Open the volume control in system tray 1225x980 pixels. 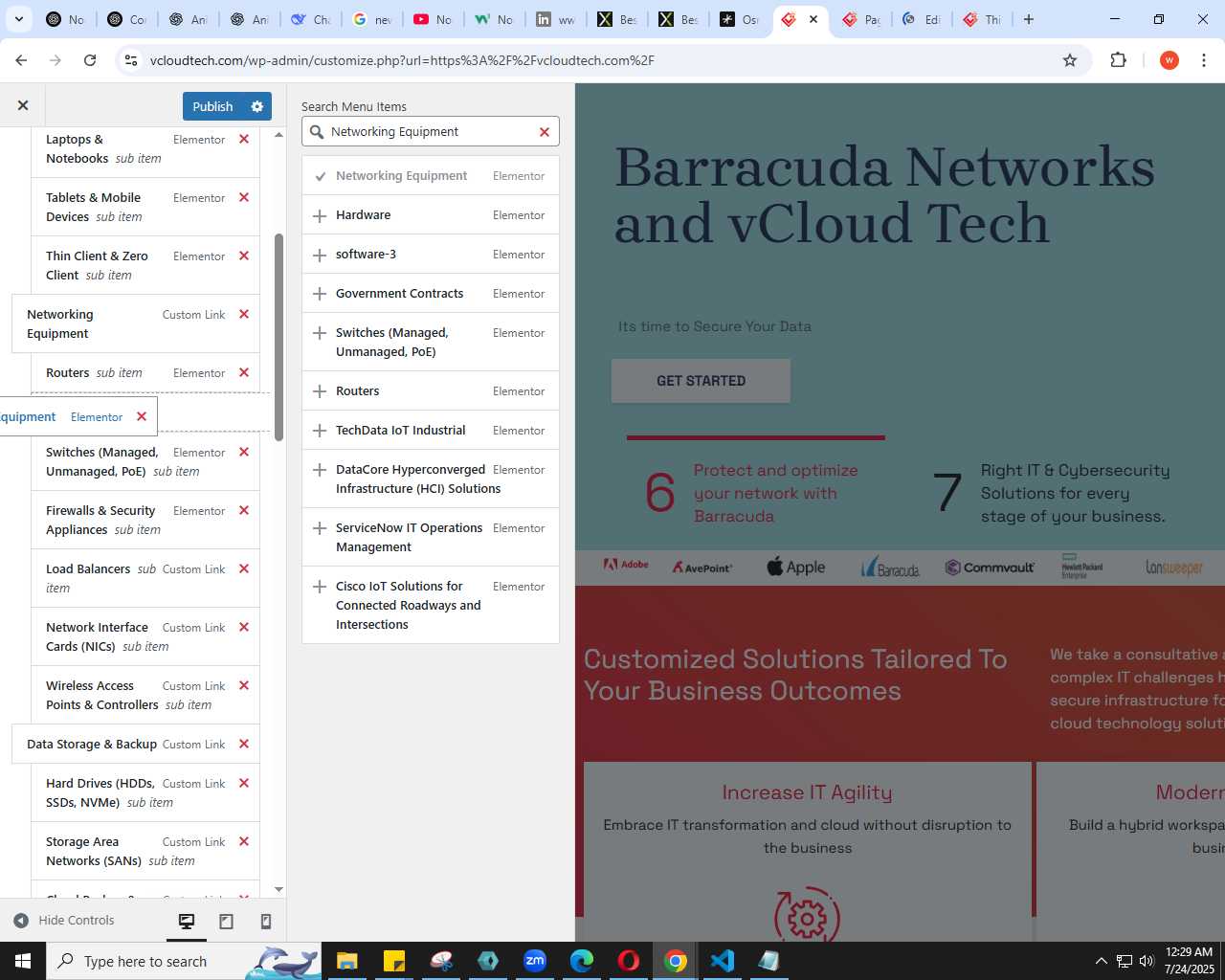click(1147, 961)
